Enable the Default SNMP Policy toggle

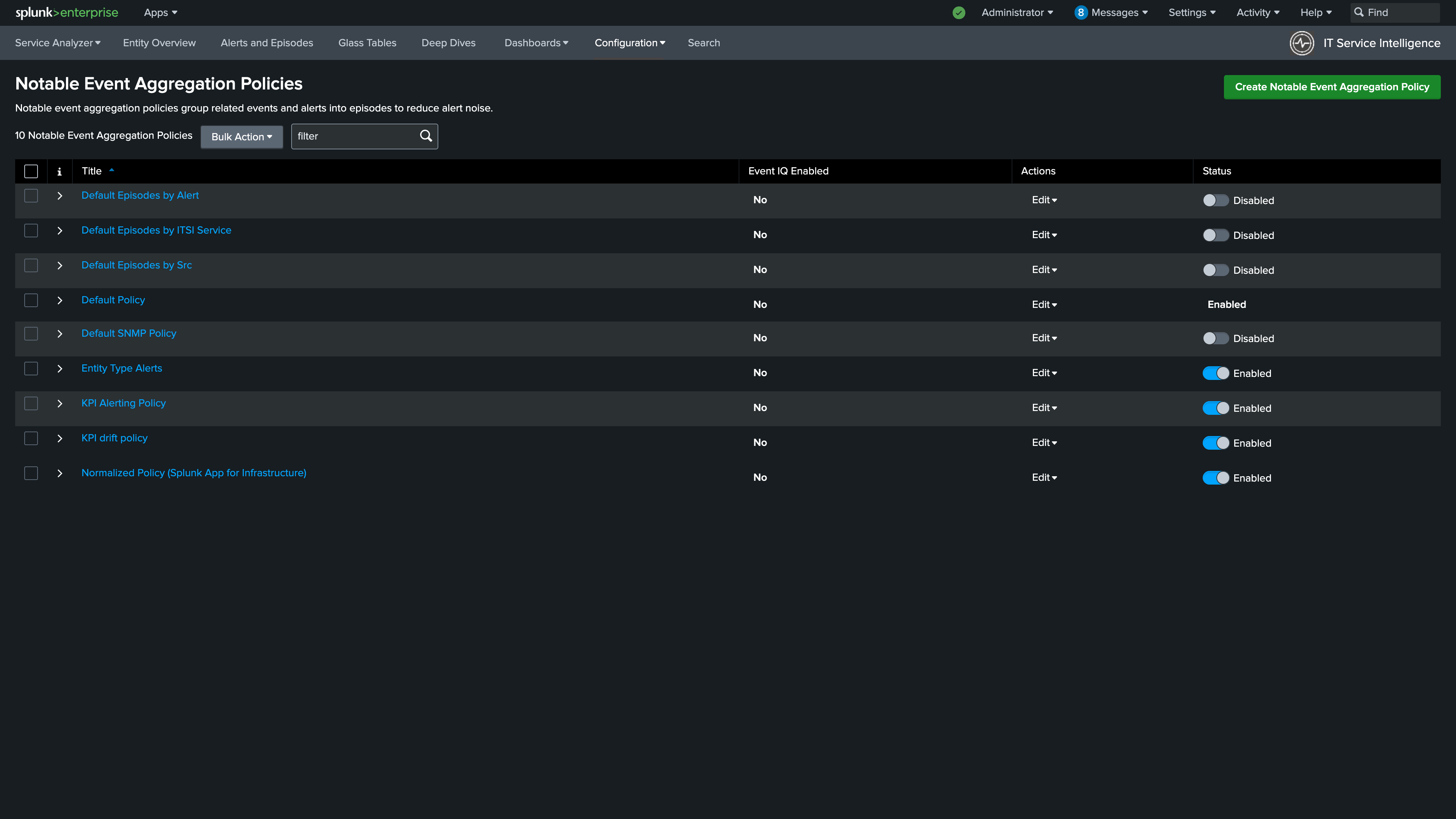point(1215,339)
